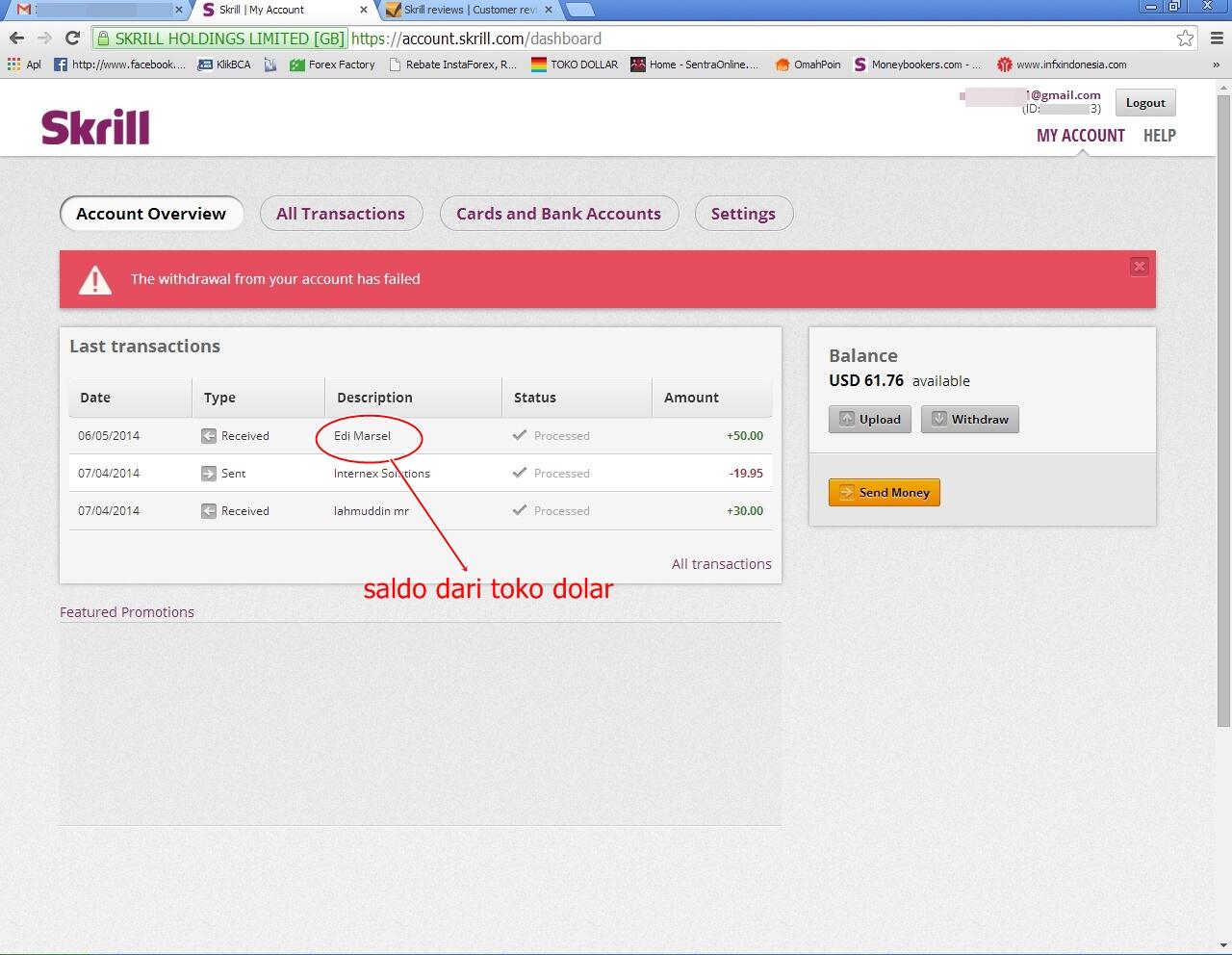Switch to the Skrill reviews tab
1232x955 pixels.
(x=462, y=9)
